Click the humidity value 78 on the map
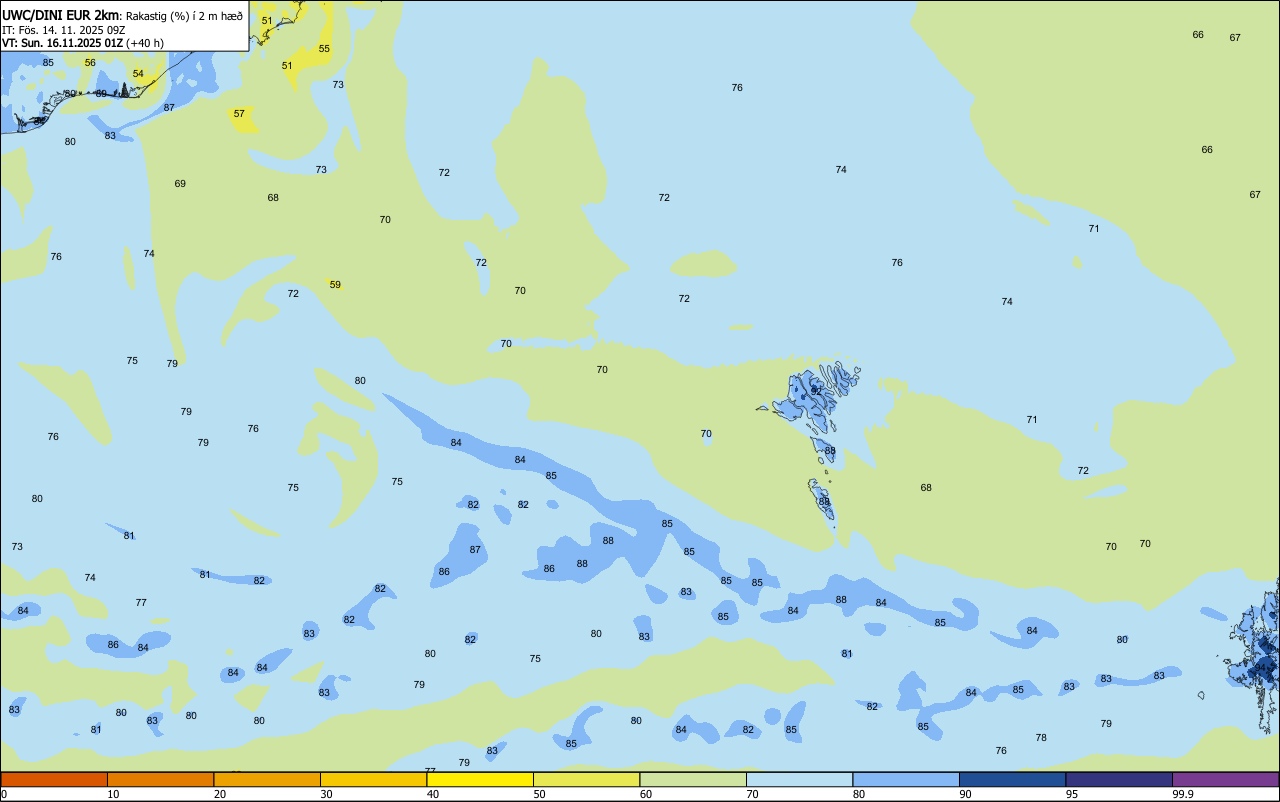Image resolution: width=1280 pixels, height=802 pixels. 1041,738
